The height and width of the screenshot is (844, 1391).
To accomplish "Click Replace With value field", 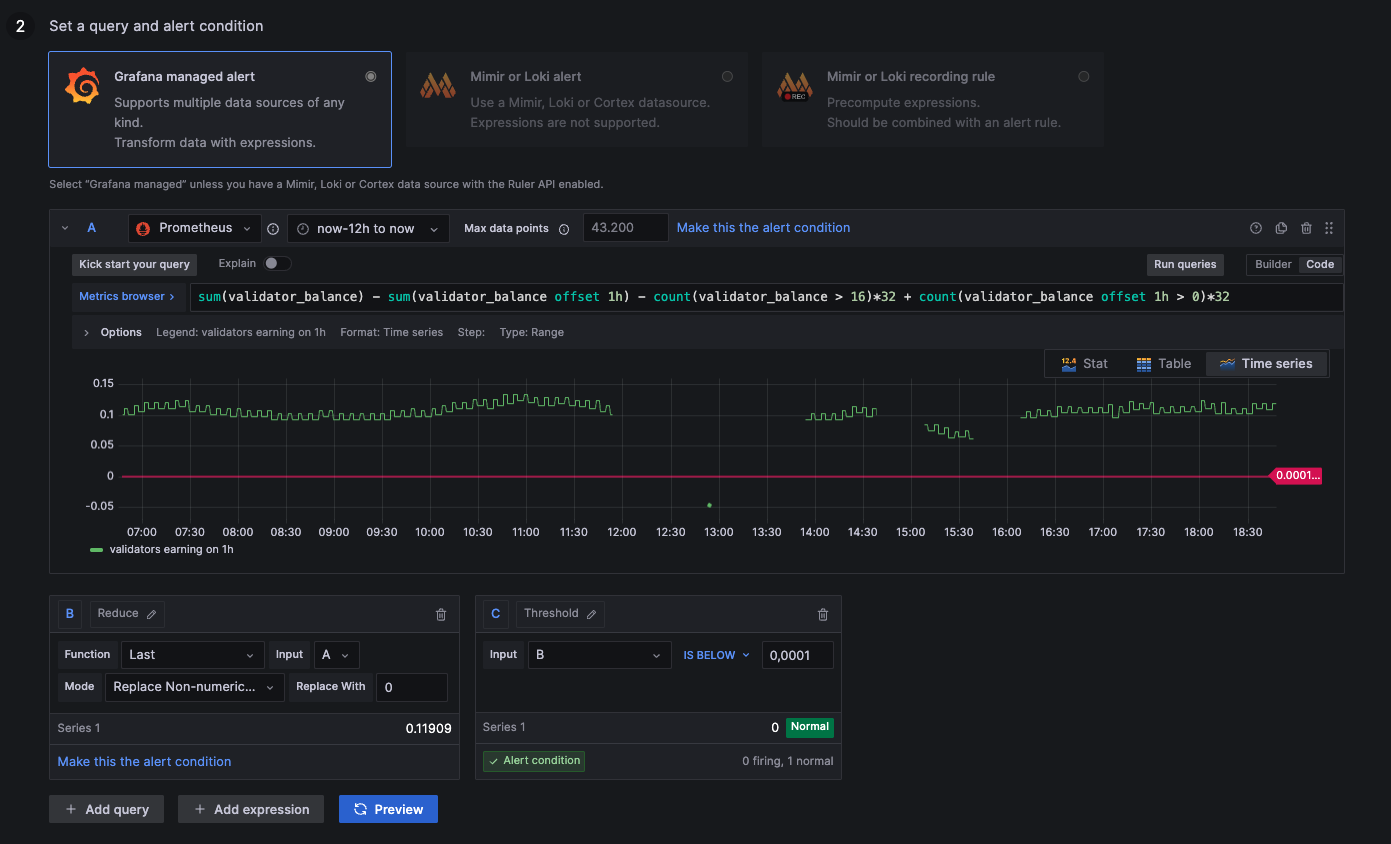I will (x=411, y=687).
